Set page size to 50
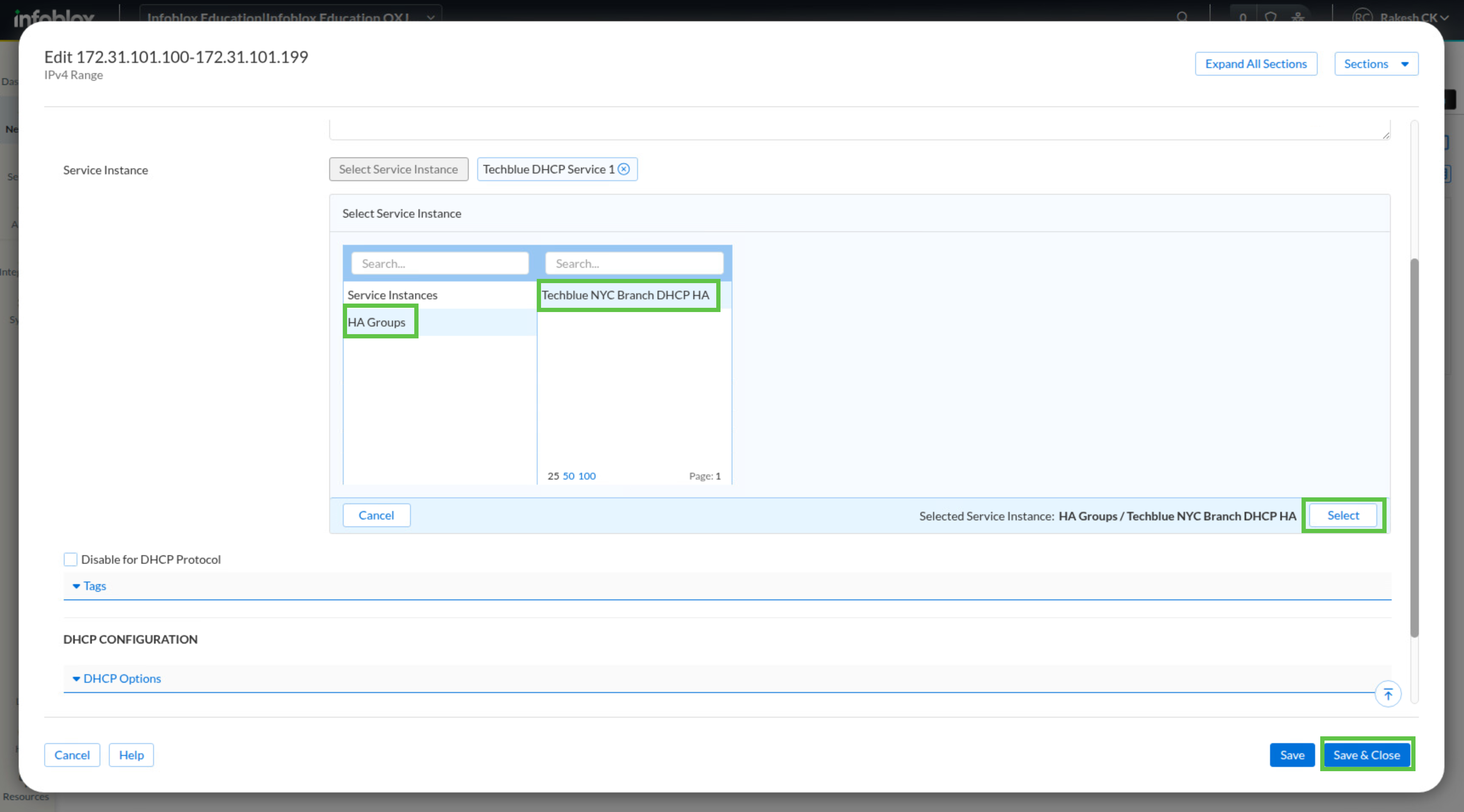This screenshot has height=812, width=1464. pyautogui.click(x=568, y=476)
